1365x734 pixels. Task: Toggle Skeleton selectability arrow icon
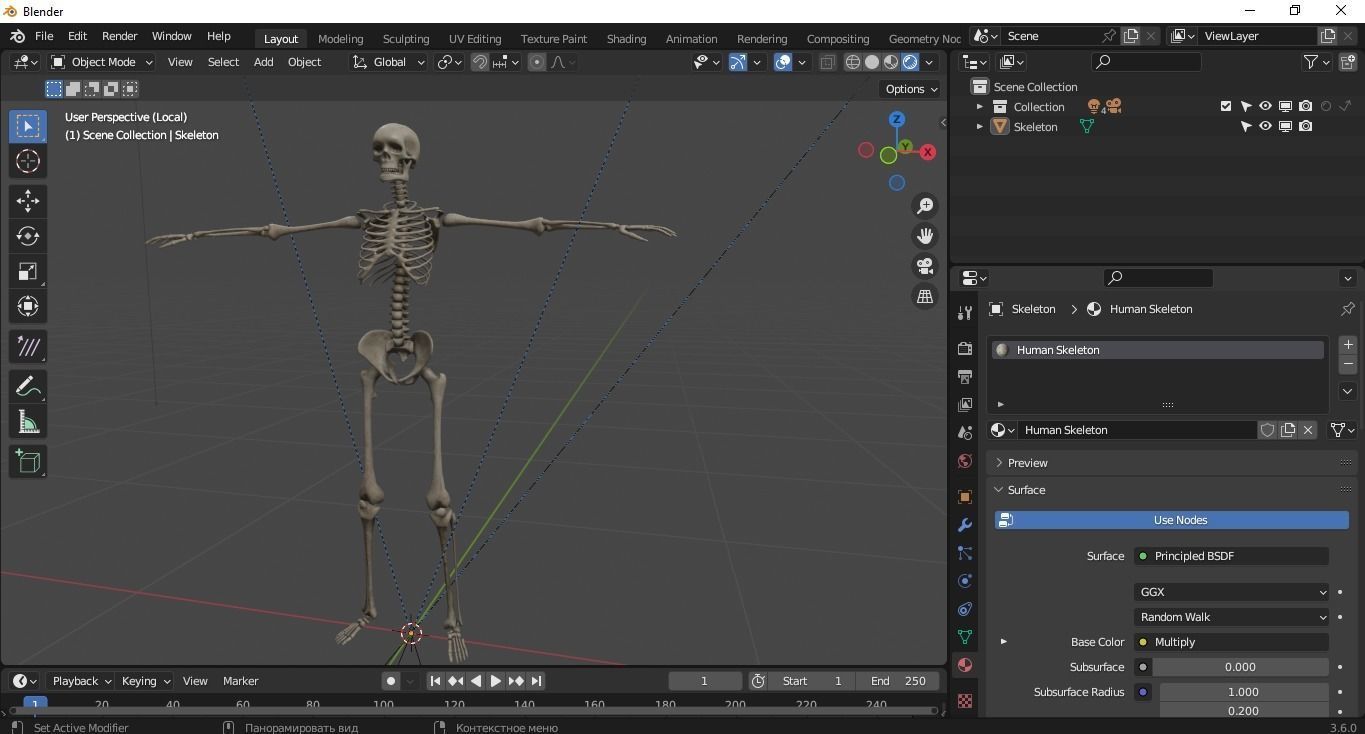[x=1245, y=127]
